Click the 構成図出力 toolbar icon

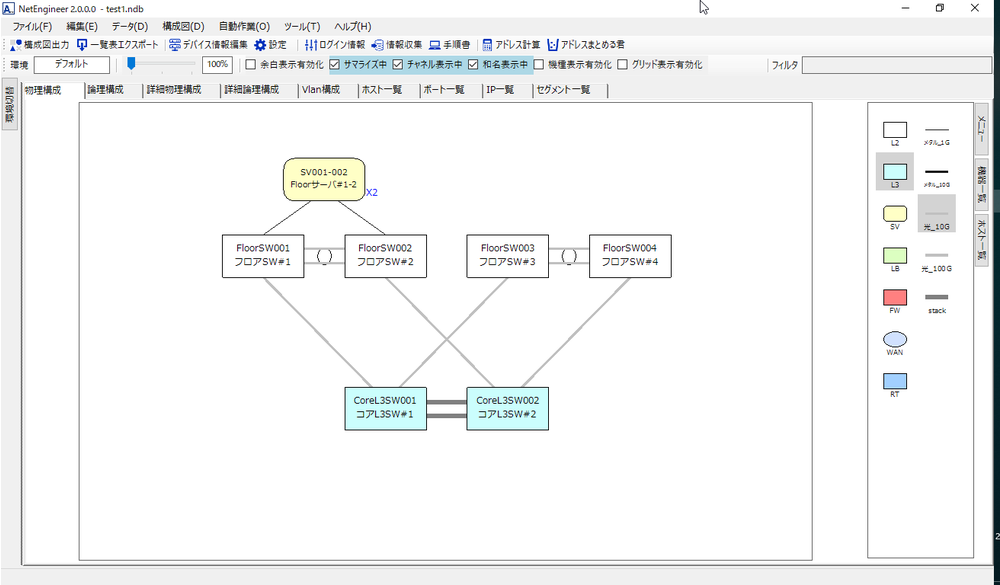[x=16, y=45]
